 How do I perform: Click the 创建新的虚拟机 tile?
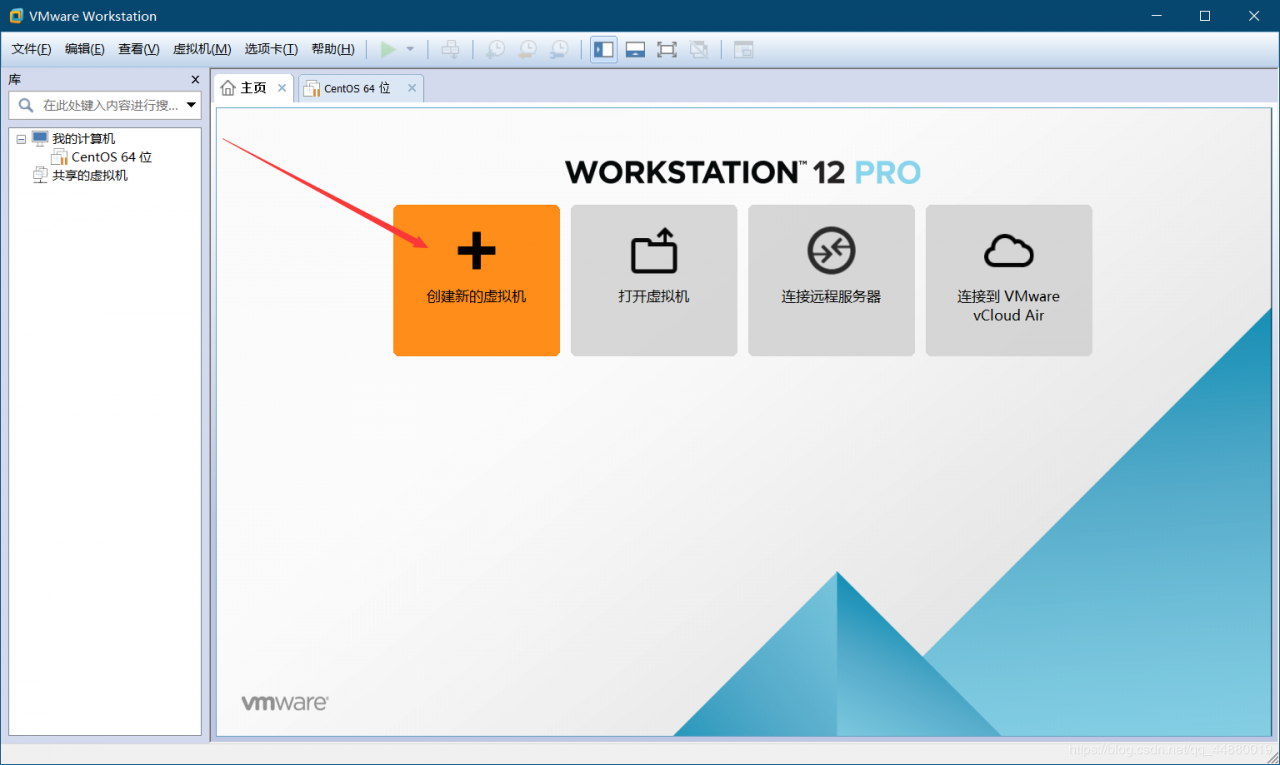tap(476, 280)
